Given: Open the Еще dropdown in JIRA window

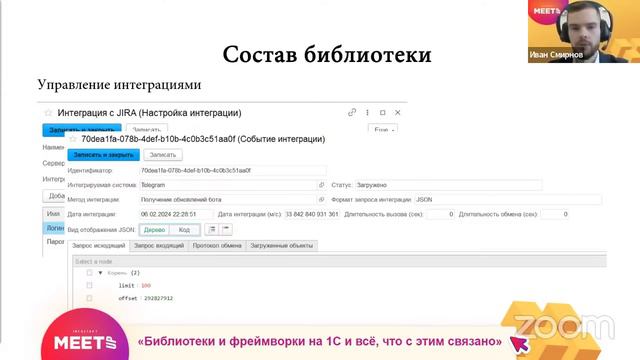Looking at the screenshot, I should (x=383, y=129).
